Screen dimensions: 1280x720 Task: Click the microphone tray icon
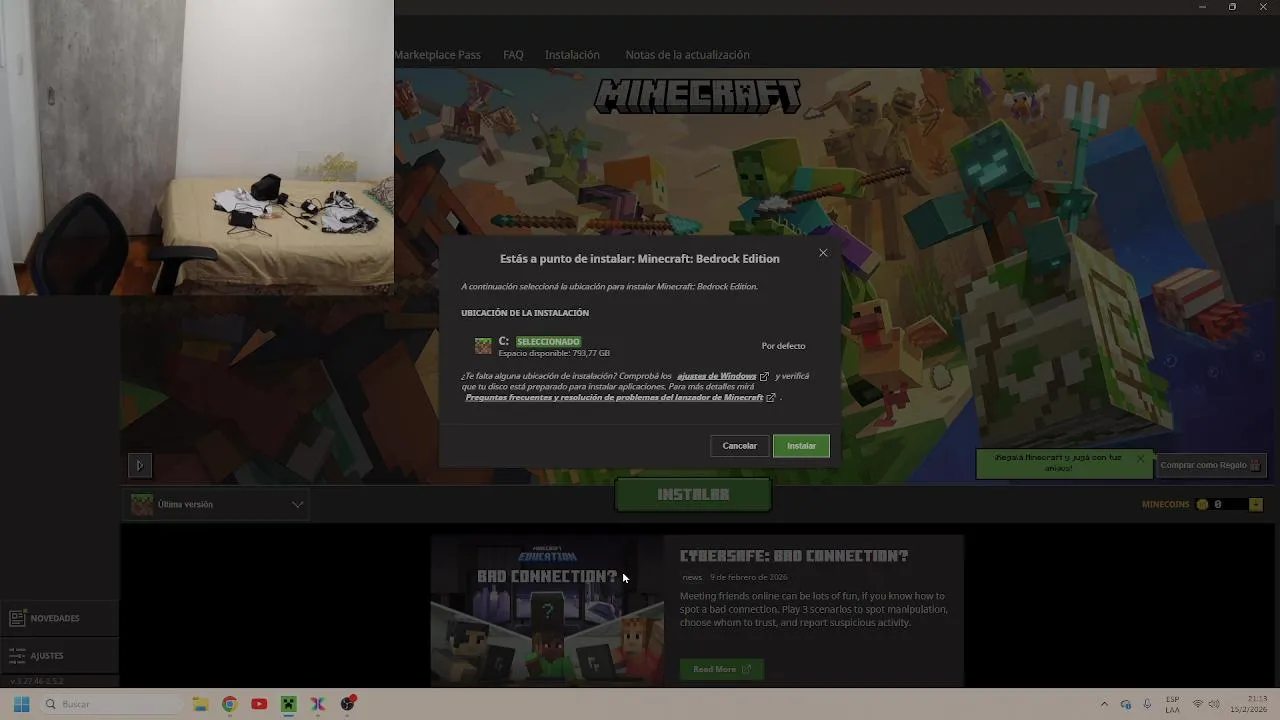(1147, 704)
